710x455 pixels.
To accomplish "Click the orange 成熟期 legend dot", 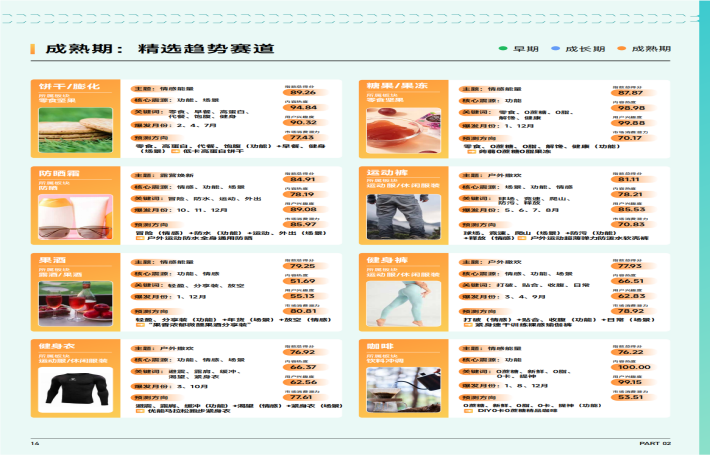I will (x=620, y=48).
